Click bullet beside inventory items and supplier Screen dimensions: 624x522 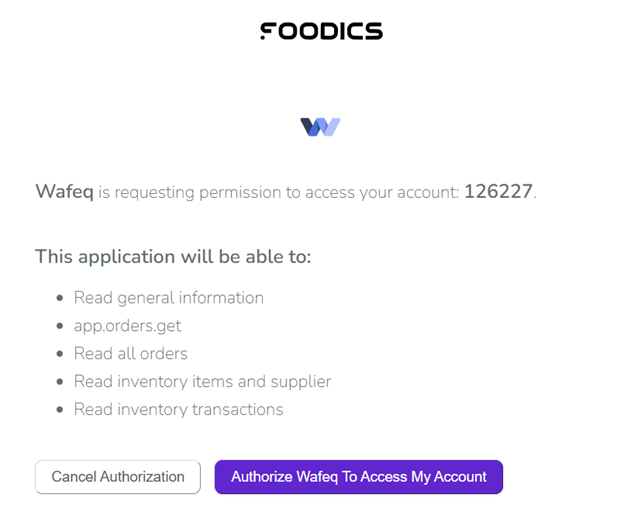click(60, 382)
